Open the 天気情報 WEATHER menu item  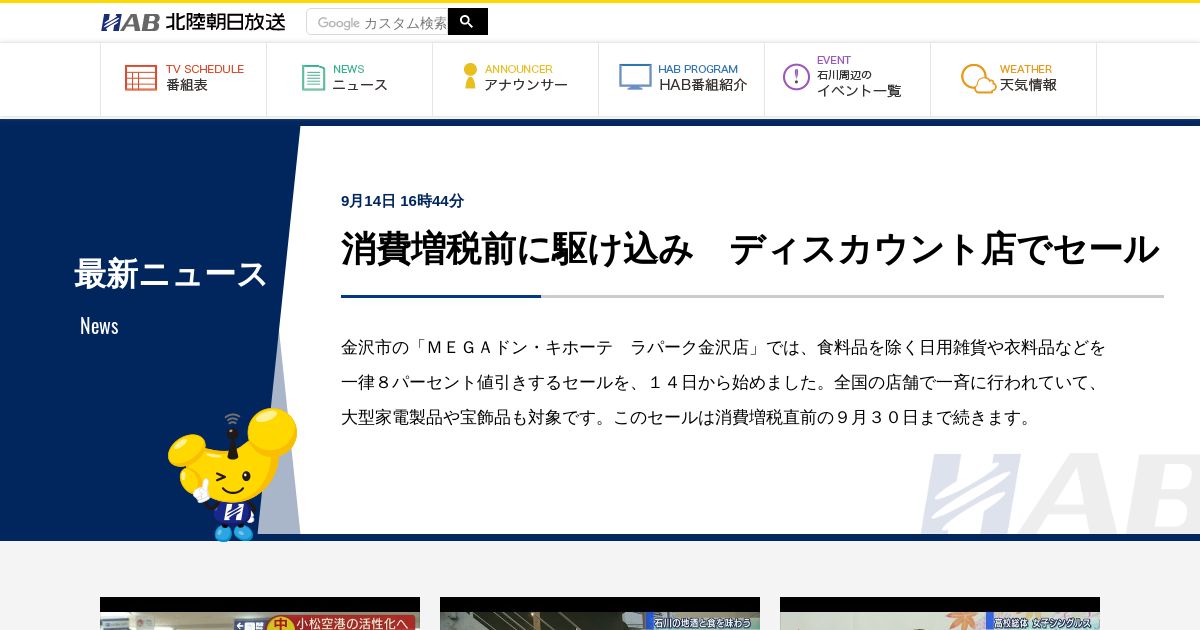click(x=1014, y=79)
